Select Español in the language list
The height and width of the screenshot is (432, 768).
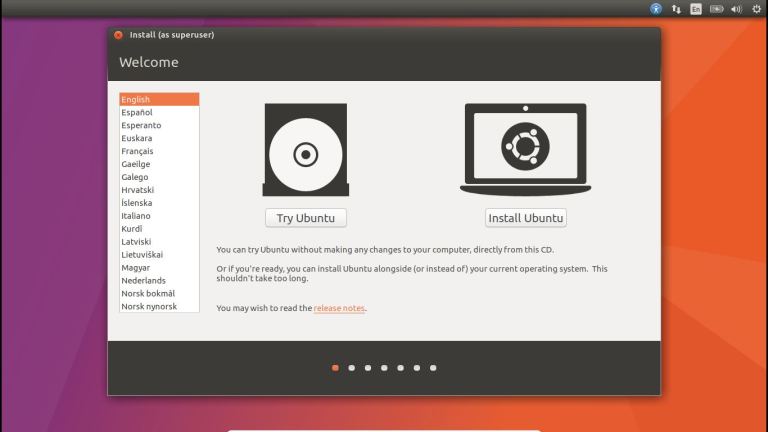tap(159, 112)
